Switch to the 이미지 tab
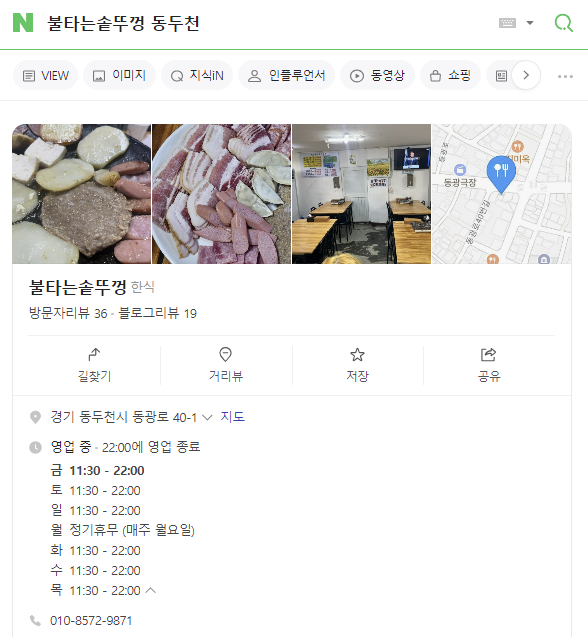The height and width of the screenshot is (637, 588). coord(119,76)
